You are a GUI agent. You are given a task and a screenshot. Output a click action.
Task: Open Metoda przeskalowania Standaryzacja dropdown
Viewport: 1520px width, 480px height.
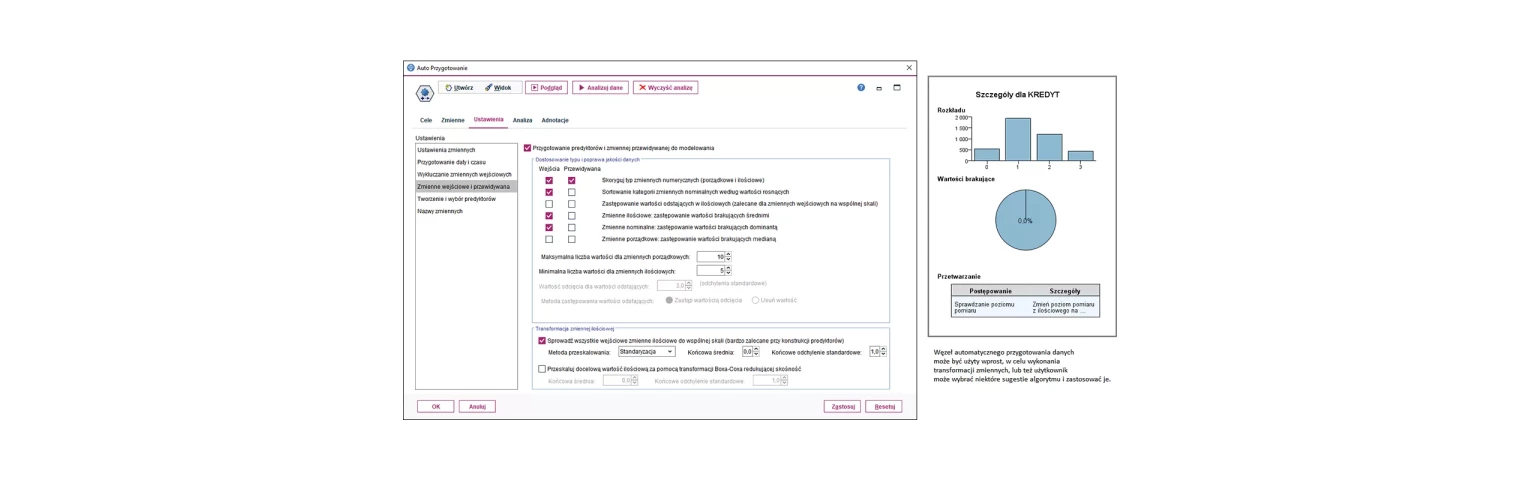(x=647, y=352)
